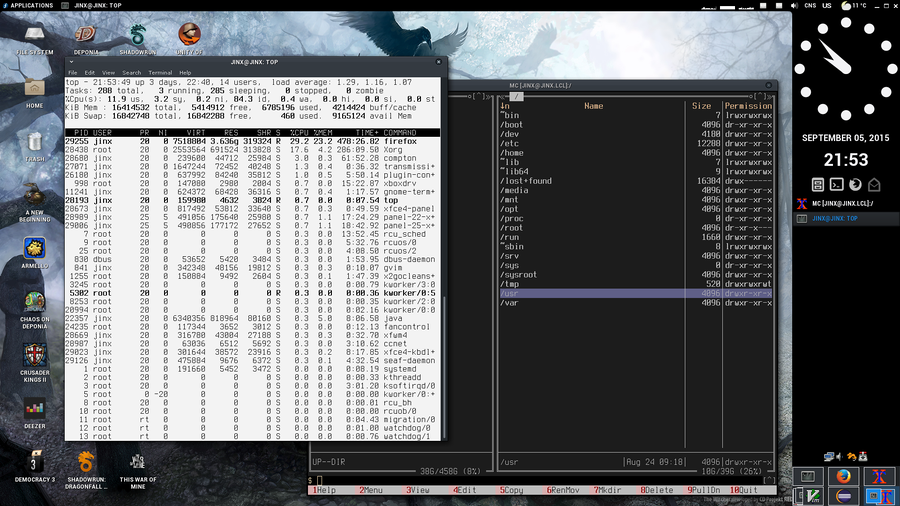Select /boot directory in MC panel

[636, 125]
